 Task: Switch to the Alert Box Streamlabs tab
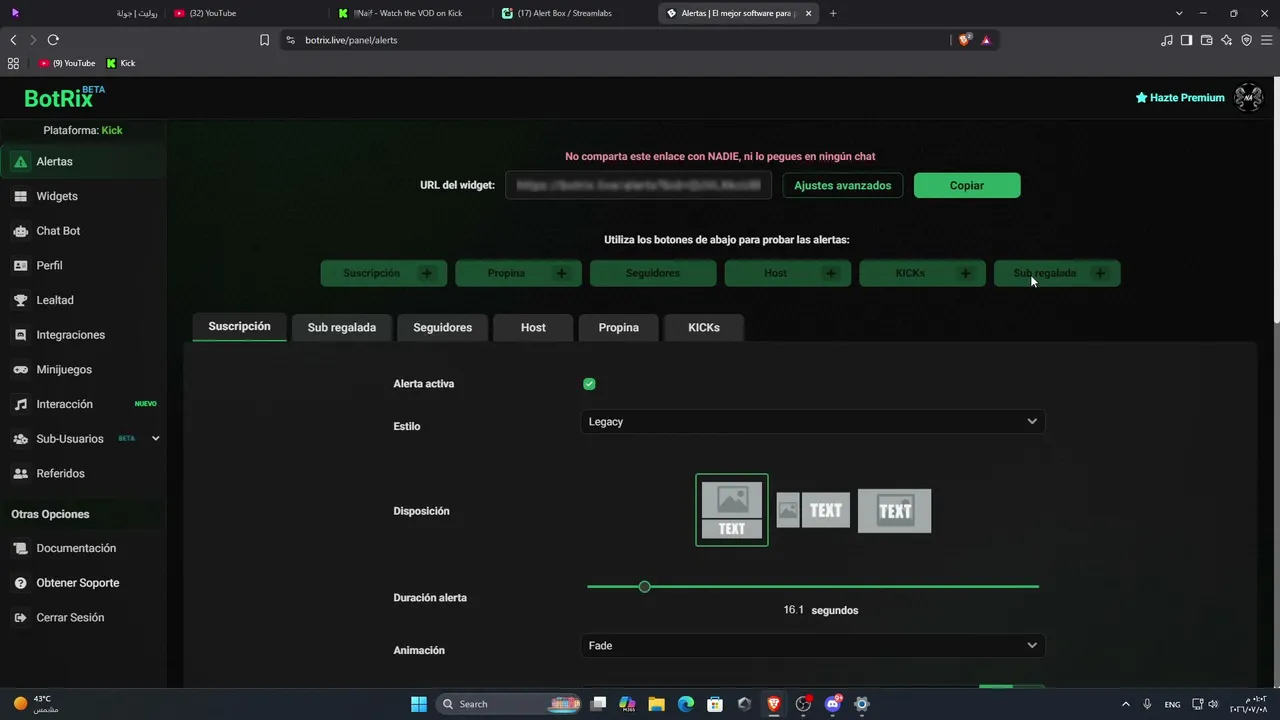coord(572,13)
